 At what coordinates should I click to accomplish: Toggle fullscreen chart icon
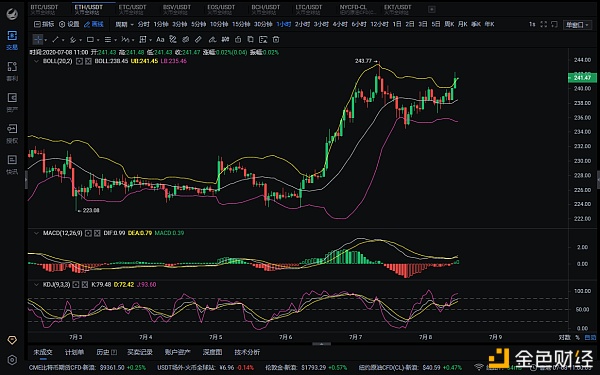tap(543, 24)
